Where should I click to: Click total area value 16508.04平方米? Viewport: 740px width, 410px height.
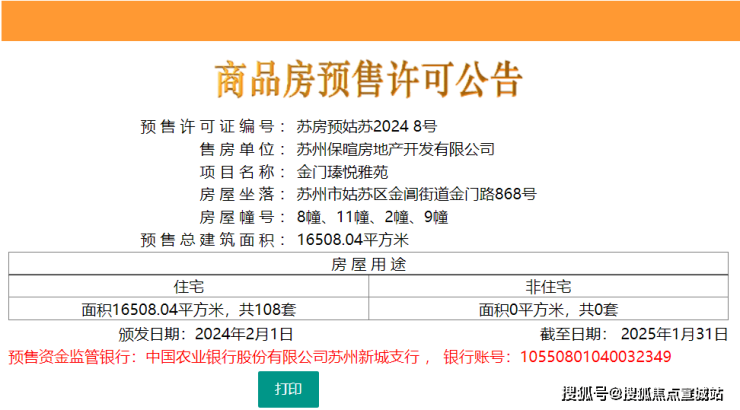tap(353, 240)
